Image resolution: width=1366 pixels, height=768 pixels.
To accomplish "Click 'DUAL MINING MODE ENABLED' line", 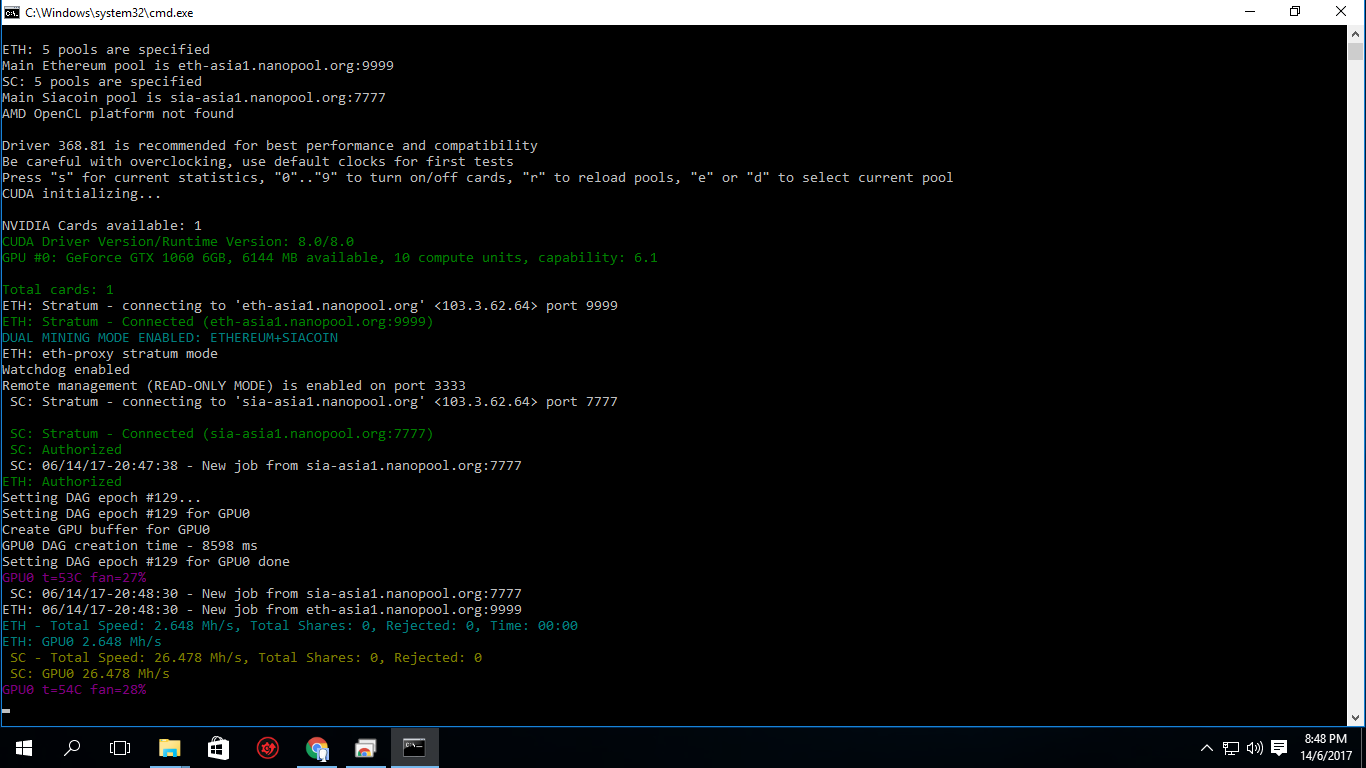I will point(170,338).
